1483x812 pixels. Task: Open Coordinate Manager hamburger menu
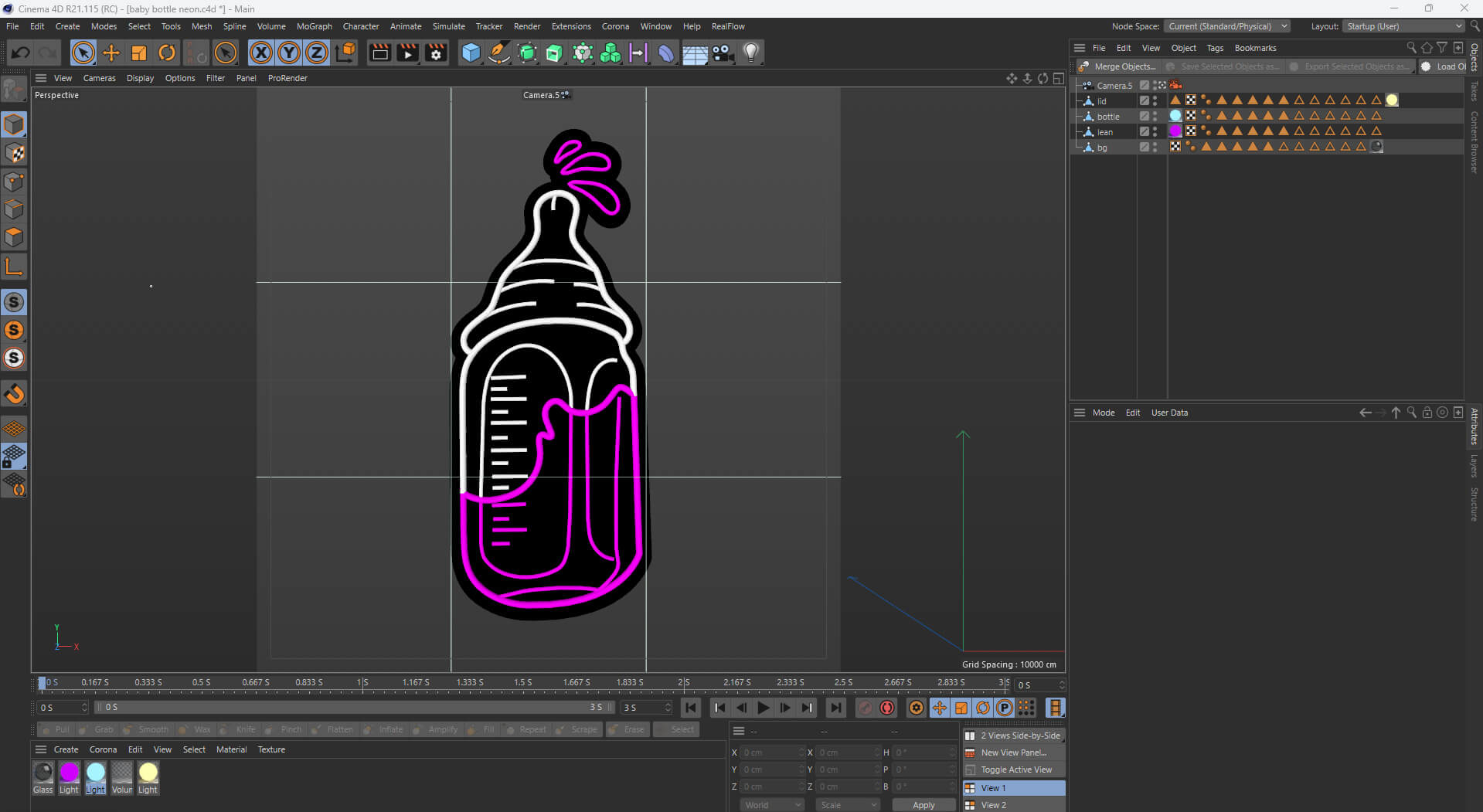click(x=739, y=731)
